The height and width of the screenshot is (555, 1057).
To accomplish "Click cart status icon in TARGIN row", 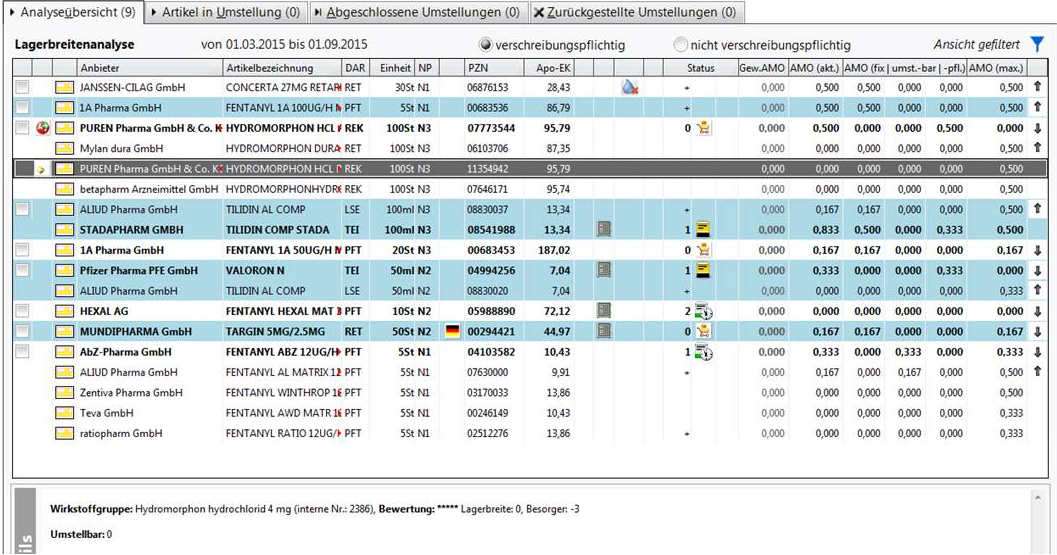I will 704,332.
